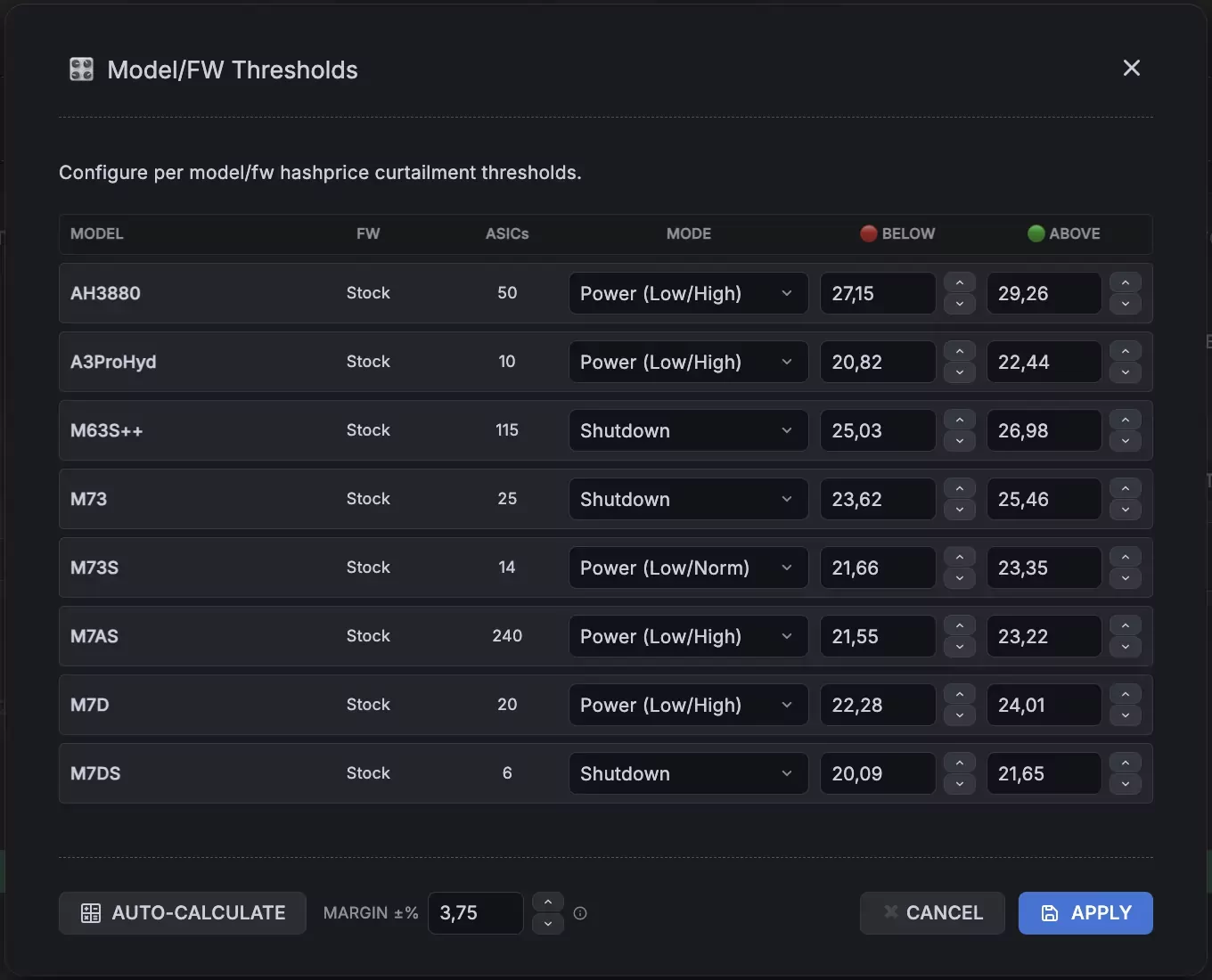Apply the threshold settings
1212x980 pixels.
coord(1085,913)
